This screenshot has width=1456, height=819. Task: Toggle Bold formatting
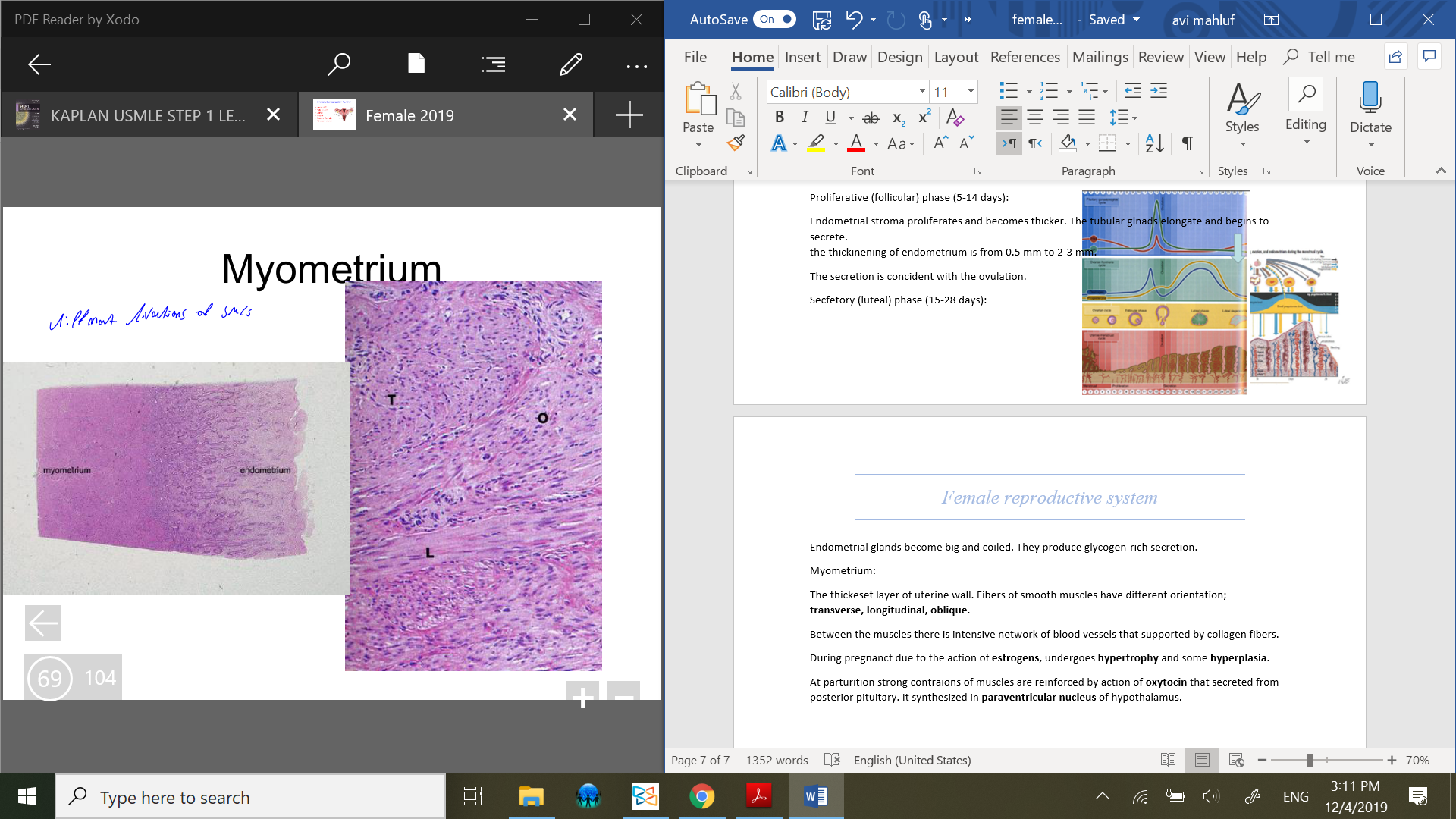[x=779, y=118]
